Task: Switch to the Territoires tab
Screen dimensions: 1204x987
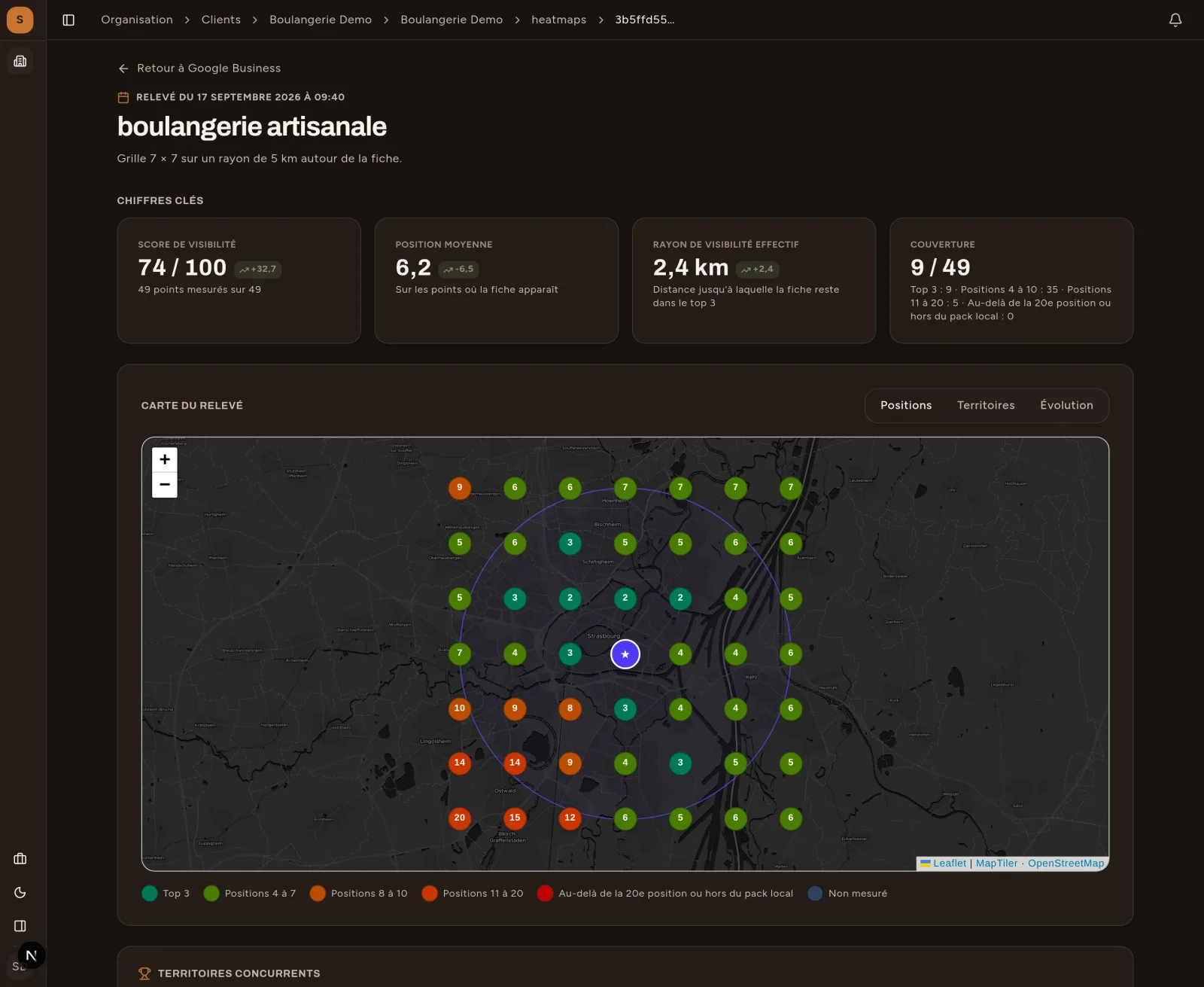Action: (986, 405)
